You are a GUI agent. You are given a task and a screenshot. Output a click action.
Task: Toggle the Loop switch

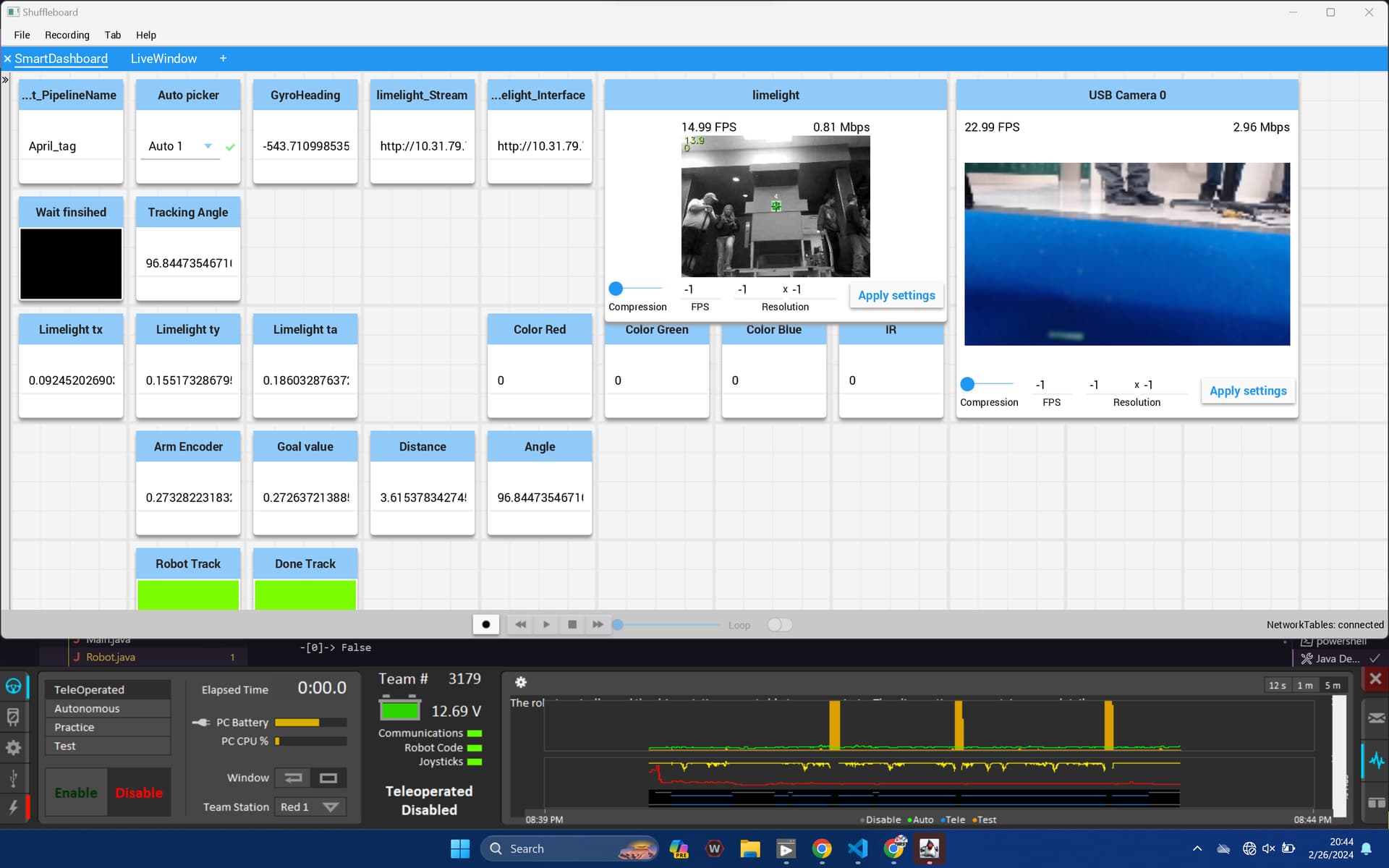coord(779,624)
